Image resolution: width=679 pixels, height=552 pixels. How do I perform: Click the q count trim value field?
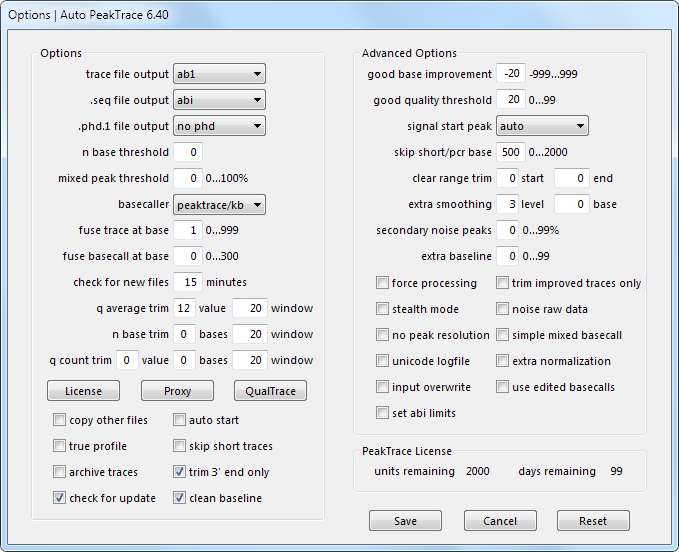click(127, 360)
